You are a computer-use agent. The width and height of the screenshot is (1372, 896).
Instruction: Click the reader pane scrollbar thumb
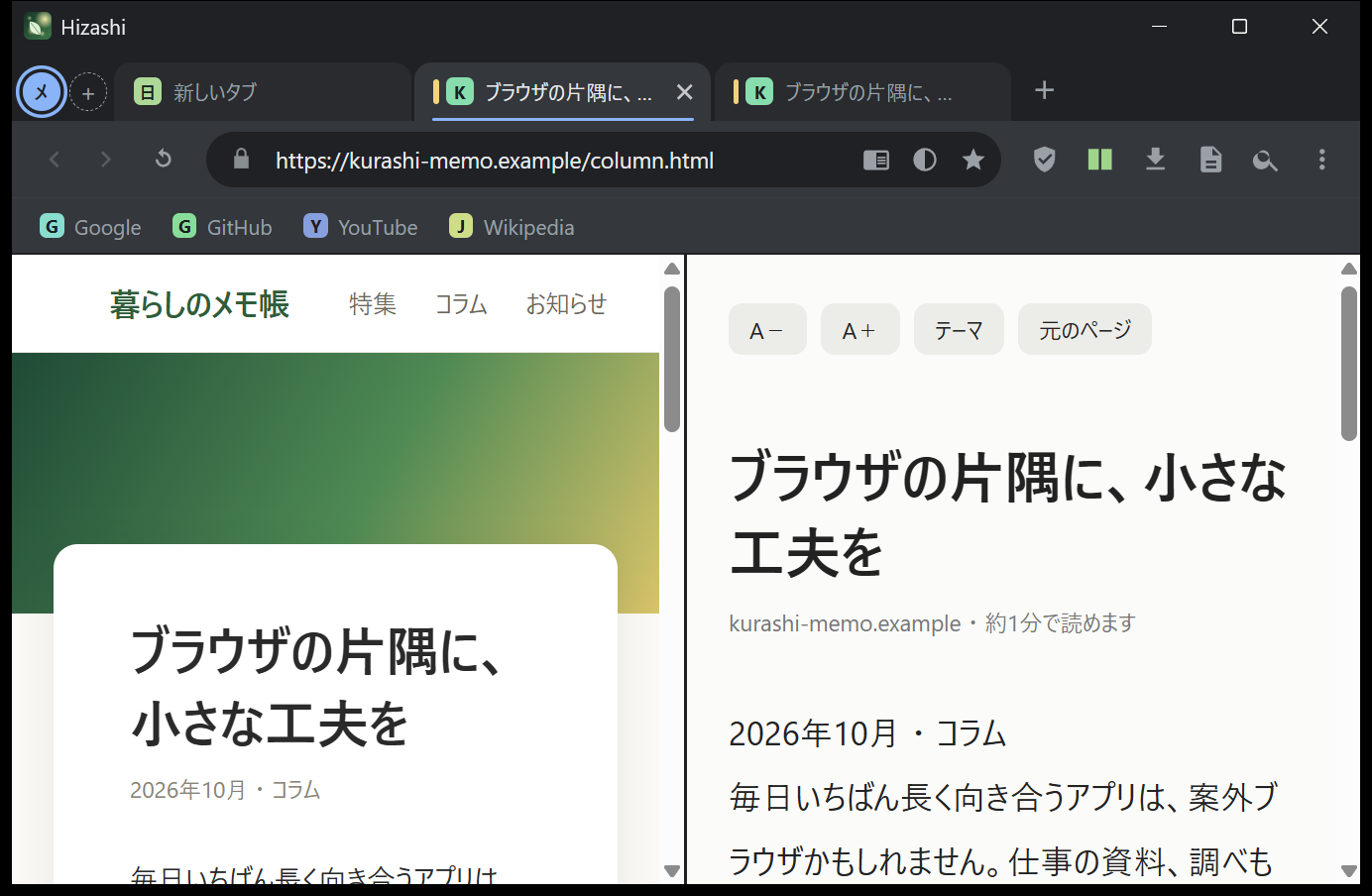(x=1349, y=364)
